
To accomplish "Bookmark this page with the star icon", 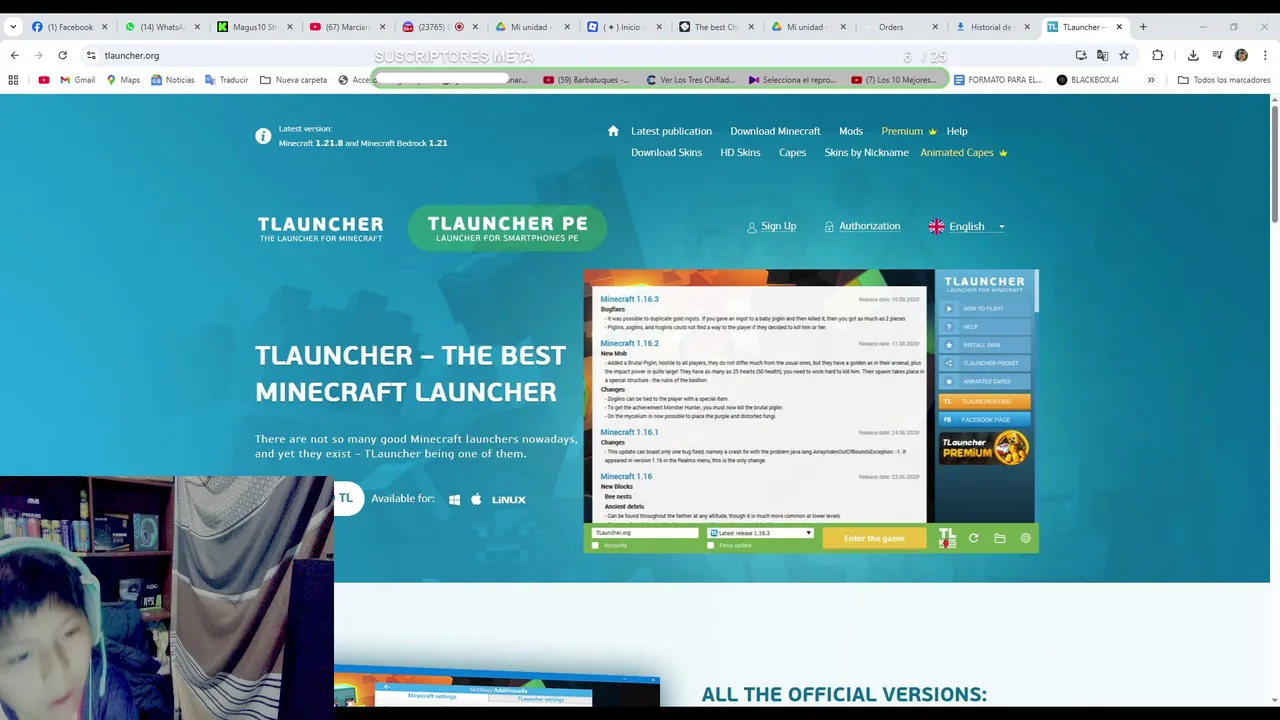I will click(x=1124, y=55).
